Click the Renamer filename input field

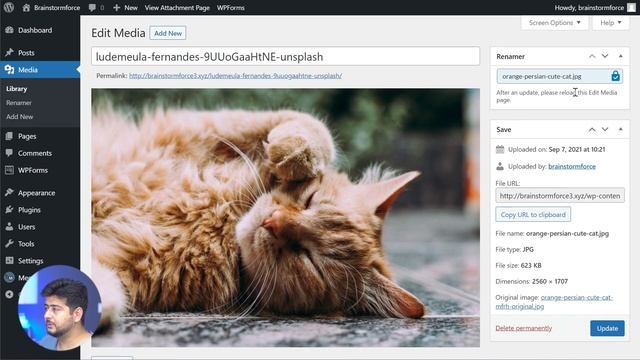pos(560,76)
